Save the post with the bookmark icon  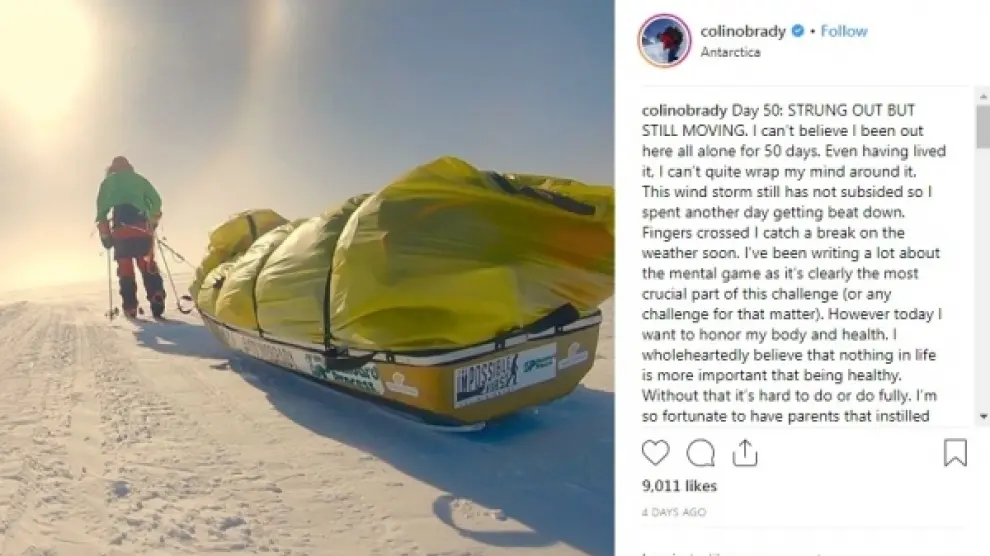pos(955,452)
